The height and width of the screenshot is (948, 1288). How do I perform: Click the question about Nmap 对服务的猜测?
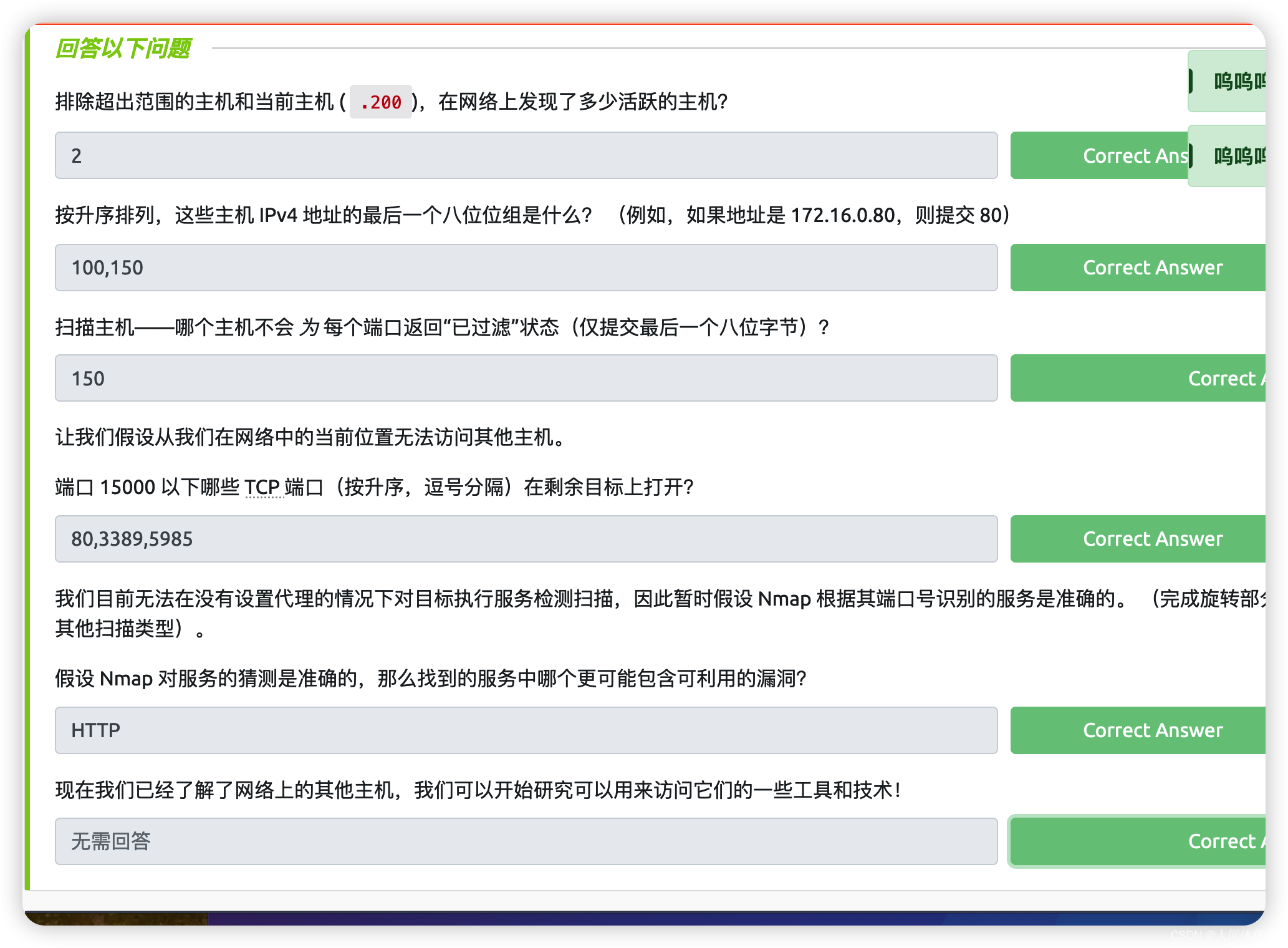coord(430,678)
